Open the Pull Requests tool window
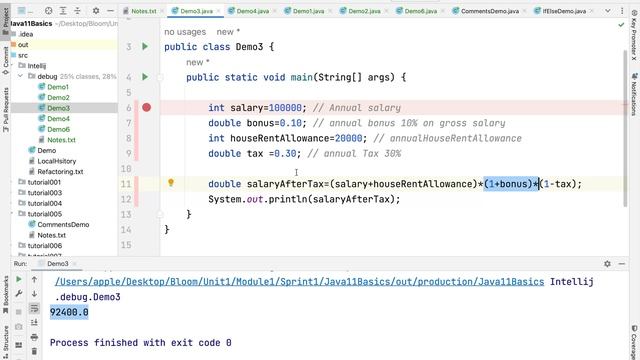This screenshot has height=360, width=640. pos(5,109)
